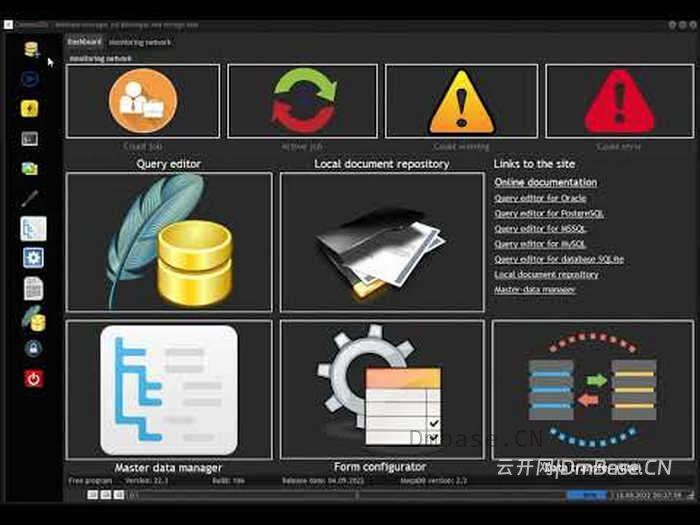This screenshot has height=525, width=700.
Task: Click the first small status bar icon at bottom left
Action: click(92, 494)
